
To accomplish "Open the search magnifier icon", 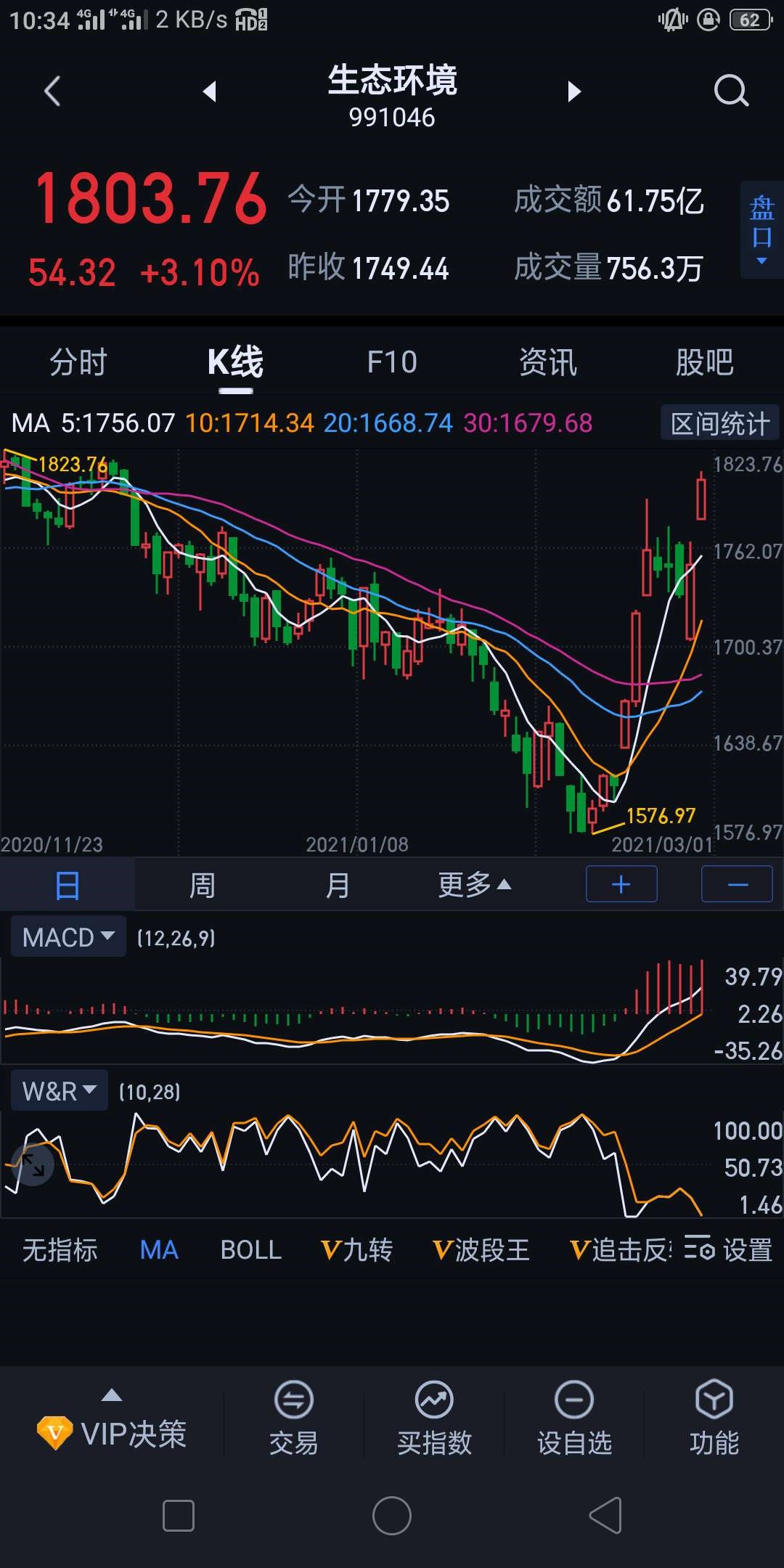I will pyautogui.click(x=731, y=91).
